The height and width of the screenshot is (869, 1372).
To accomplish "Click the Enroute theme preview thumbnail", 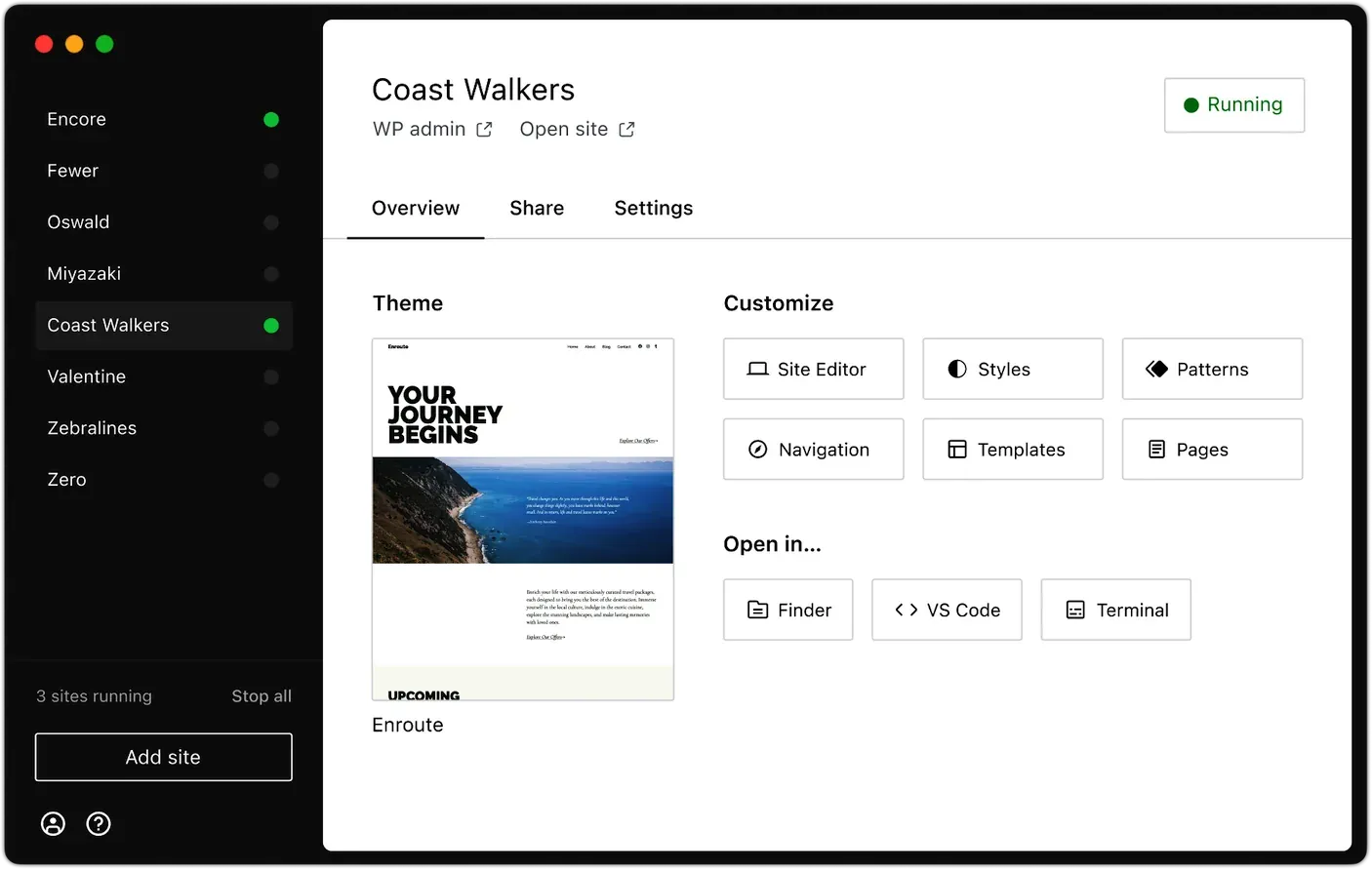I will click(522, 518).
